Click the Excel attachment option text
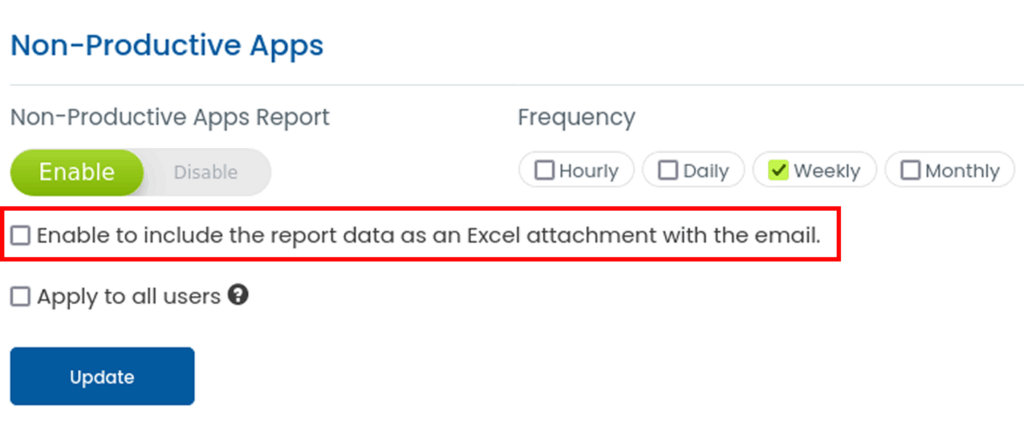 pyautogui.click(x=428, y=236)
